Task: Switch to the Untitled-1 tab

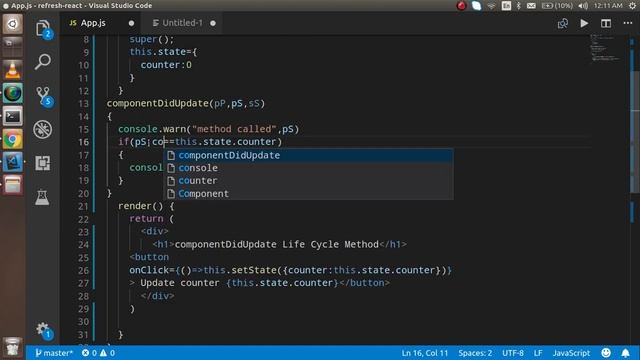Action: click(182, 23)
